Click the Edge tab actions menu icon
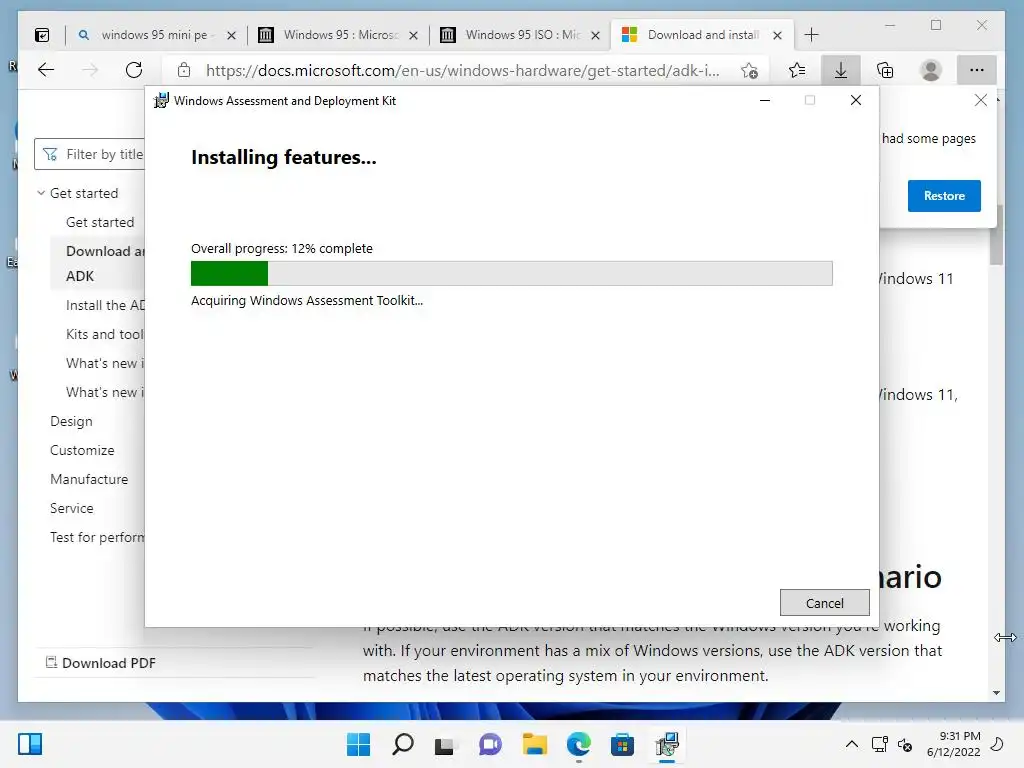Image resolution: width=1024 pixels, height=768 pixels. pyautogui.click(x=42, y=35)
